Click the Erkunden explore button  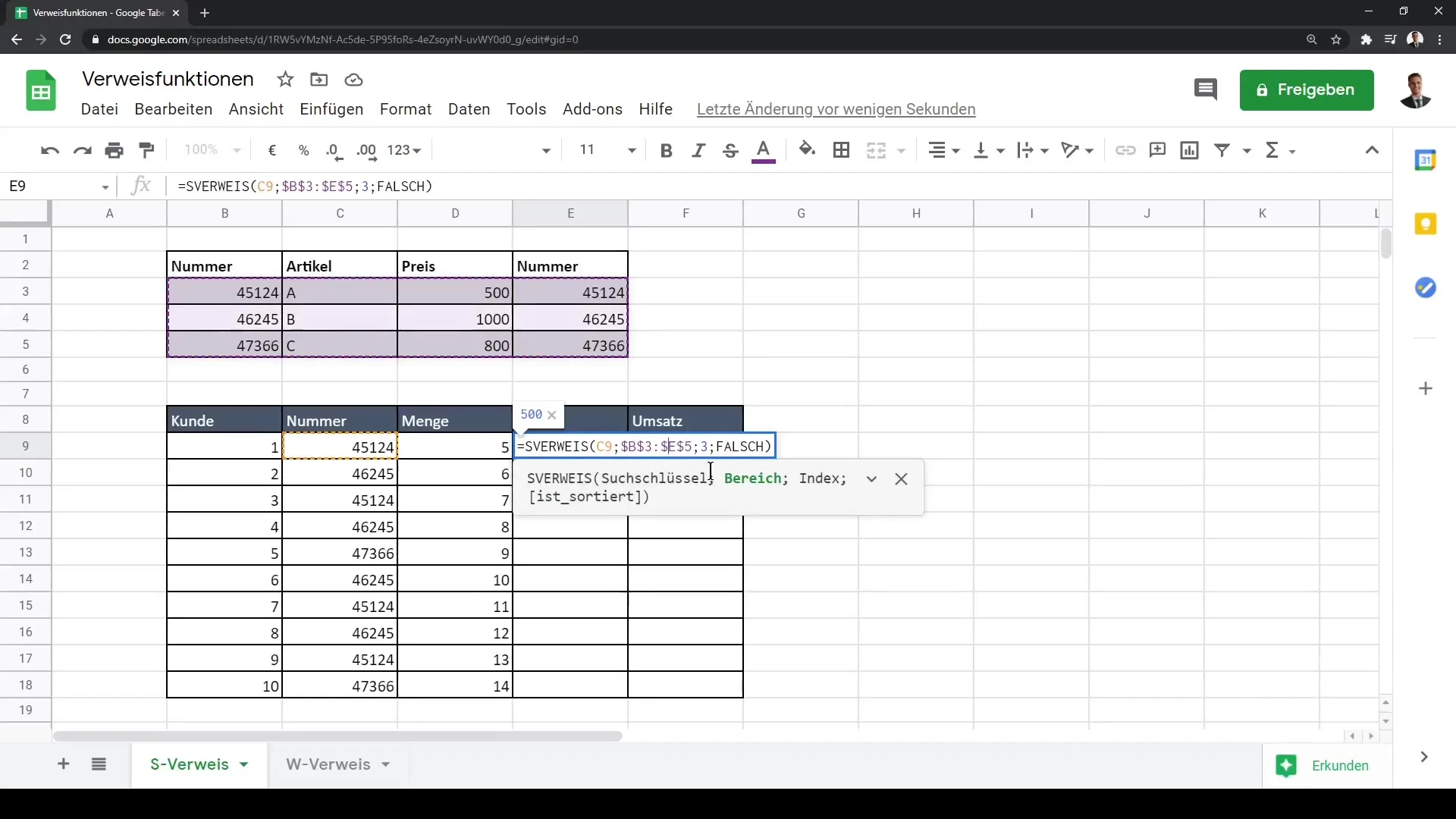[1326, 766]
